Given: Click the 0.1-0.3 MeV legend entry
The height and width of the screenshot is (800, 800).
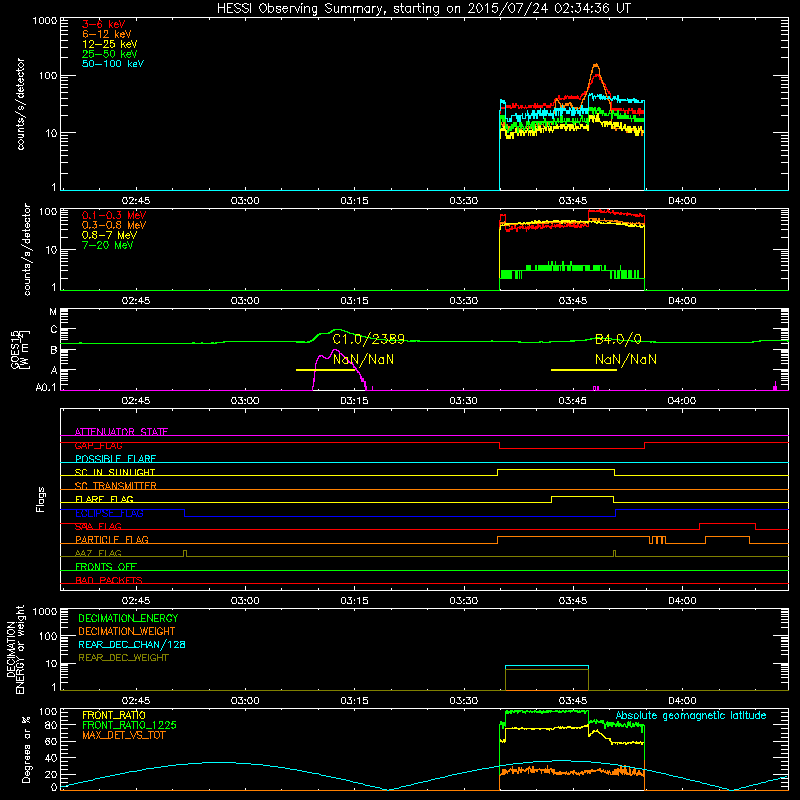Looking at the screenshot, I should 114,215.
